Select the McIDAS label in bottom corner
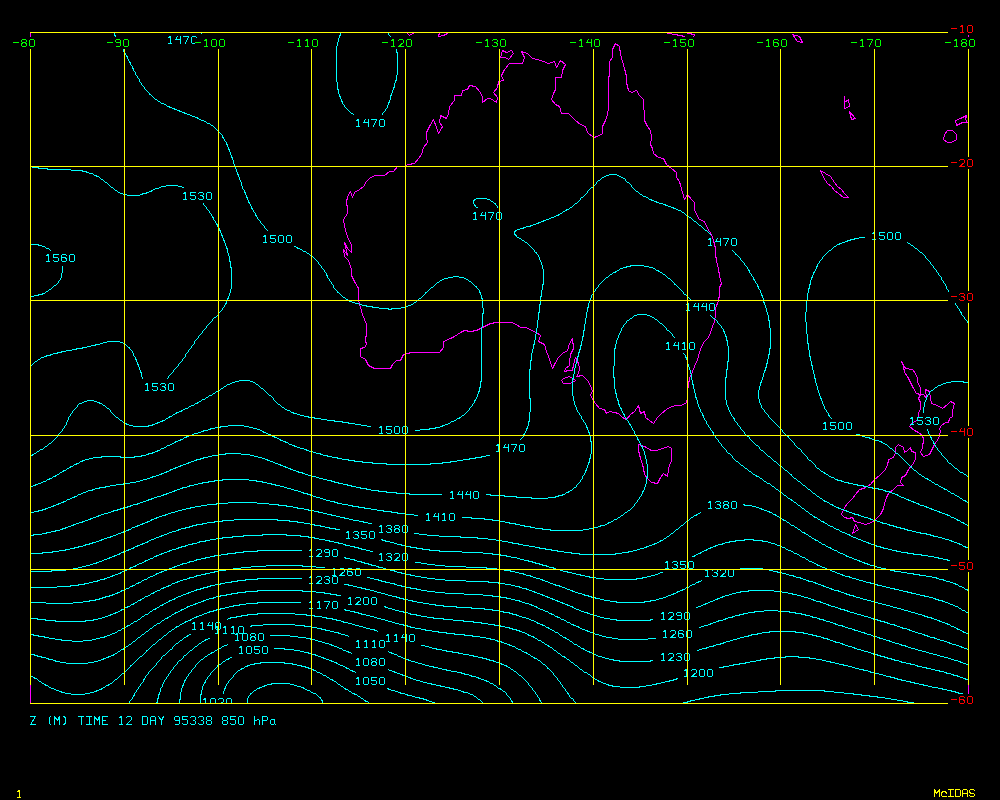This screenshot has width=1000, height=800. click(x=953, y=793)
